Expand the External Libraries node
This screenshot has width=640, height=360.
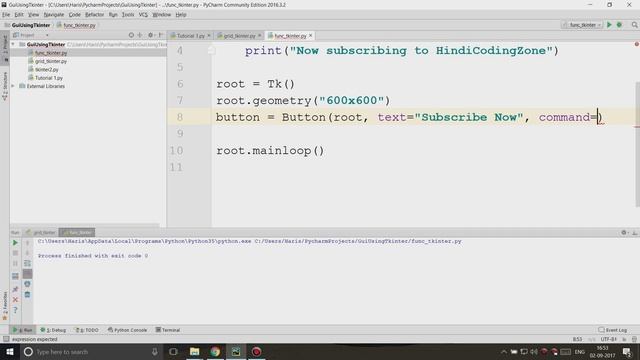[13, 86]
